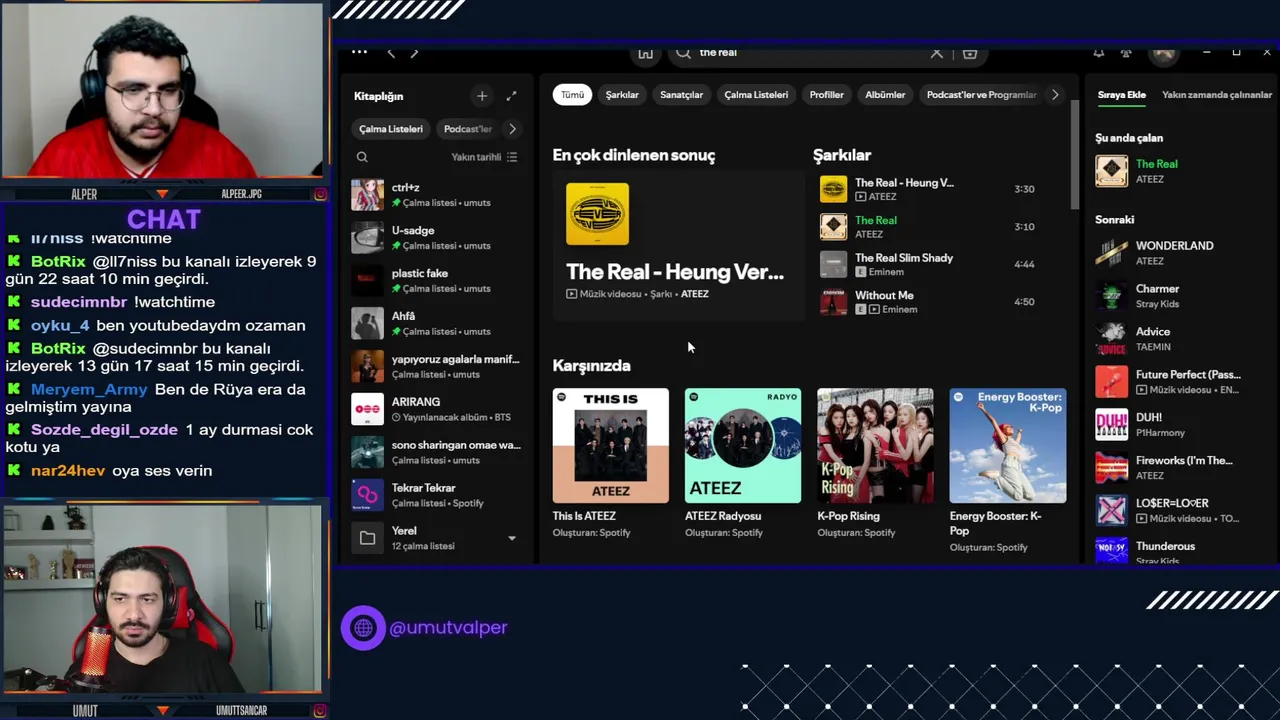Viewport: 1280px width, 720px height.
Task: Open the Friend Activity icon
Action: click(1126, 53)
